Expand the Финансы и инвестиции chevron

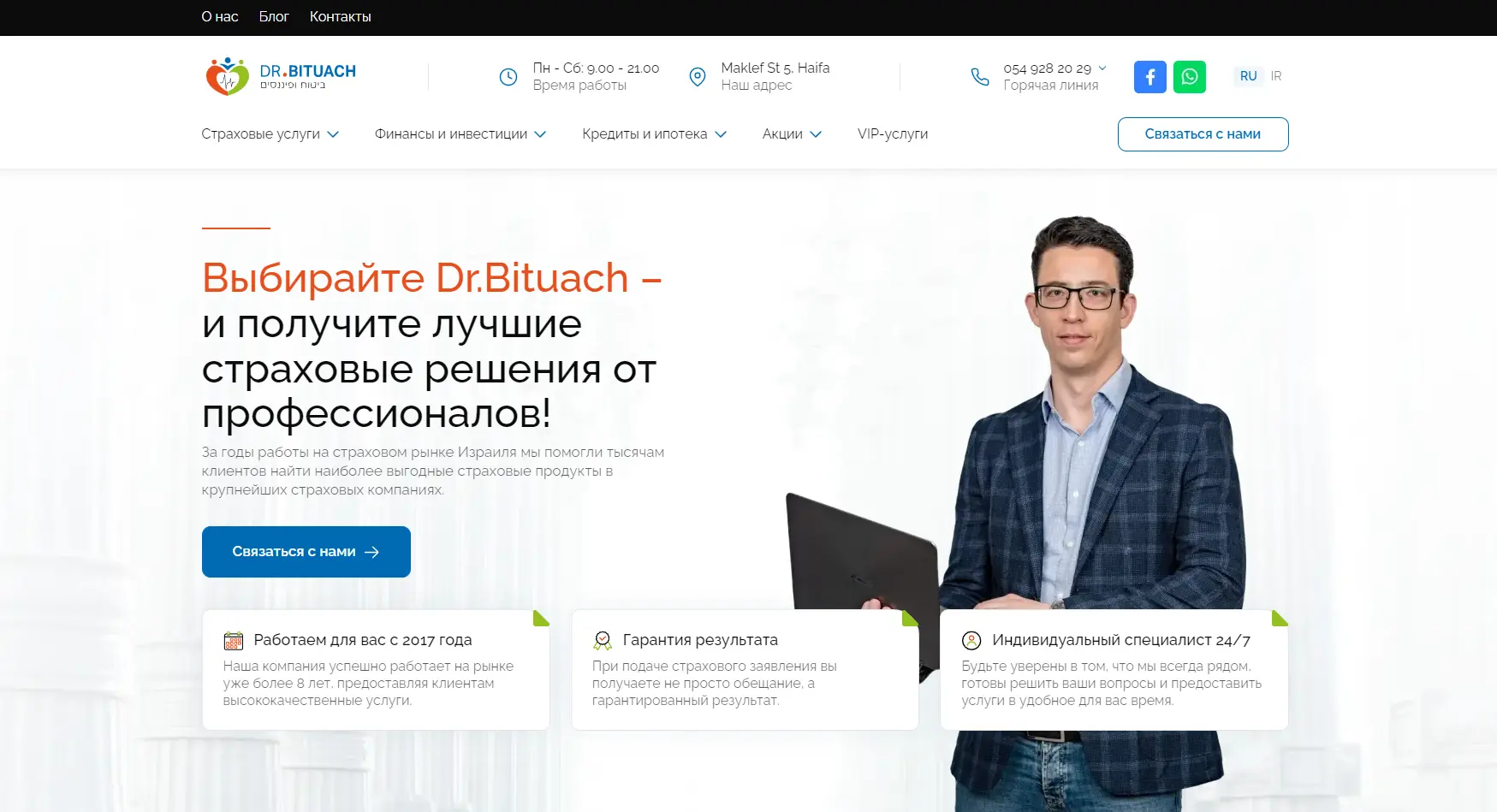[x=540, y=134]
